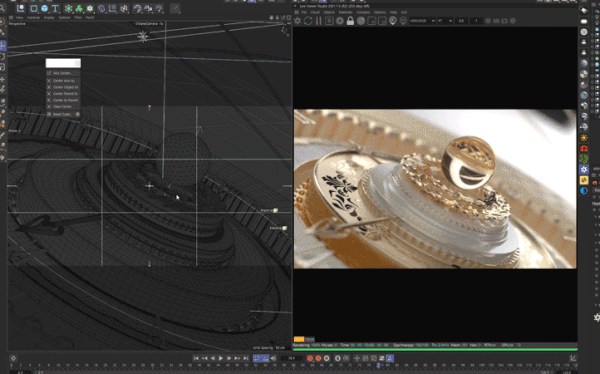
Task: Toggle the sound speaker icon in timeline bar
Action: coord(273,358)
